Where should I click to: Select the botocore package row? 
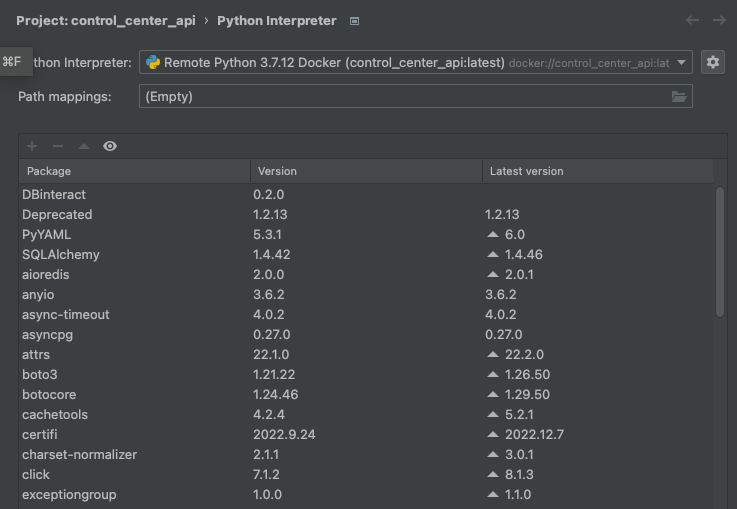366,394
